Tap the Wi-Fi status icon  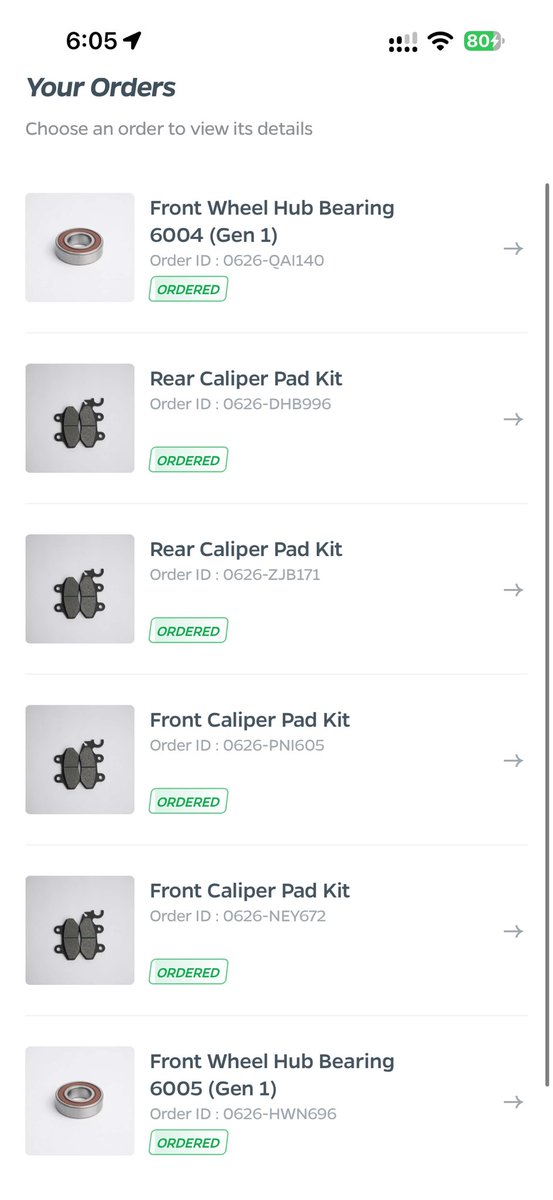(x=439, y=41)
